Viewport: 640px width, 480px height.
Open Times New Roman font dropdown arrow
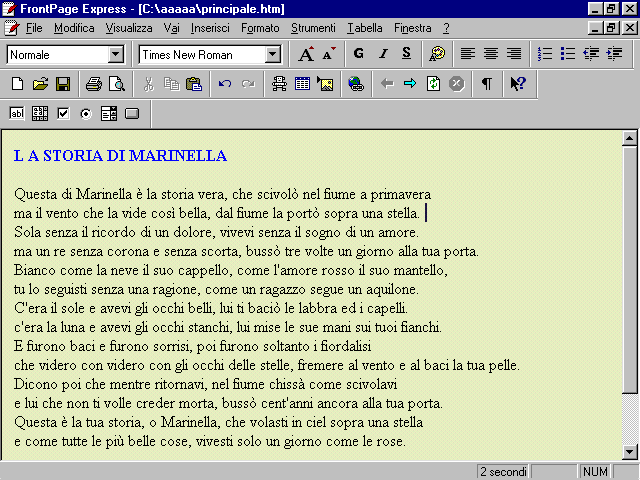272,54
